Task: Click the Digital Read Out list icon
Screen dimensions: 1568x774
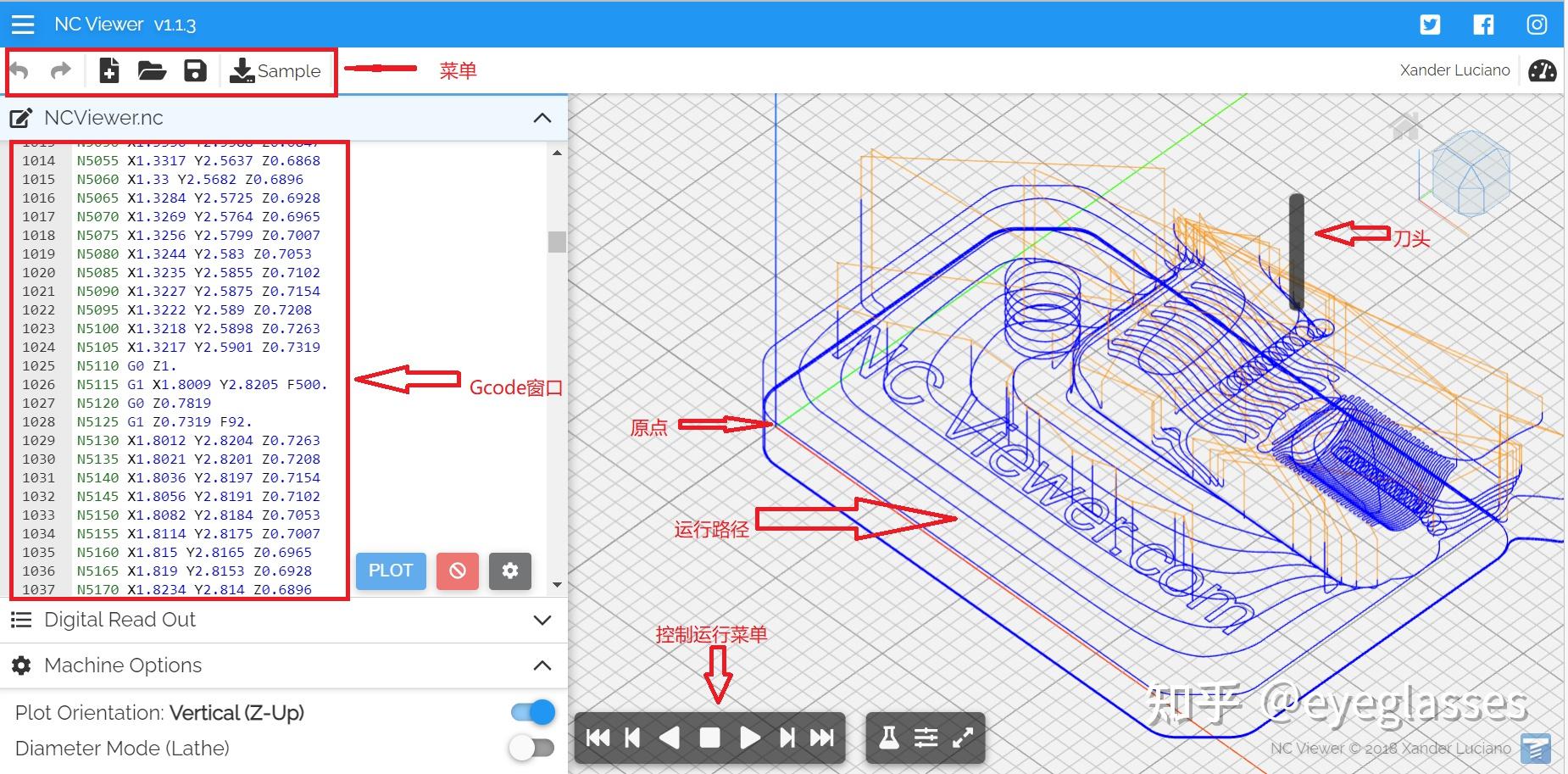Action: [21, 620]
